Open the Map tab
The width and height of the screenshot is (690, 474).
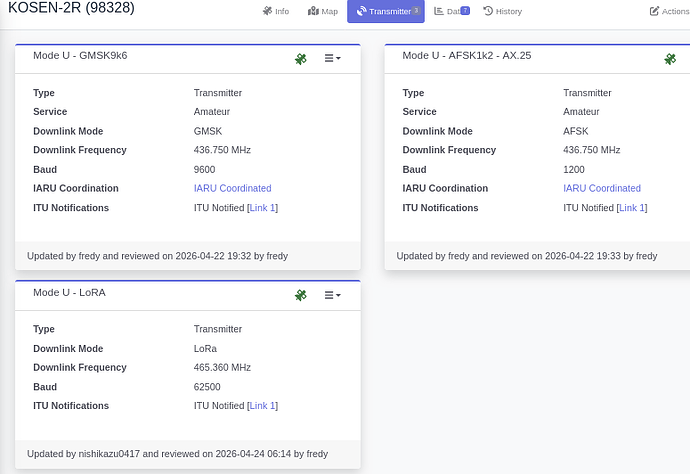coord(323,11)
